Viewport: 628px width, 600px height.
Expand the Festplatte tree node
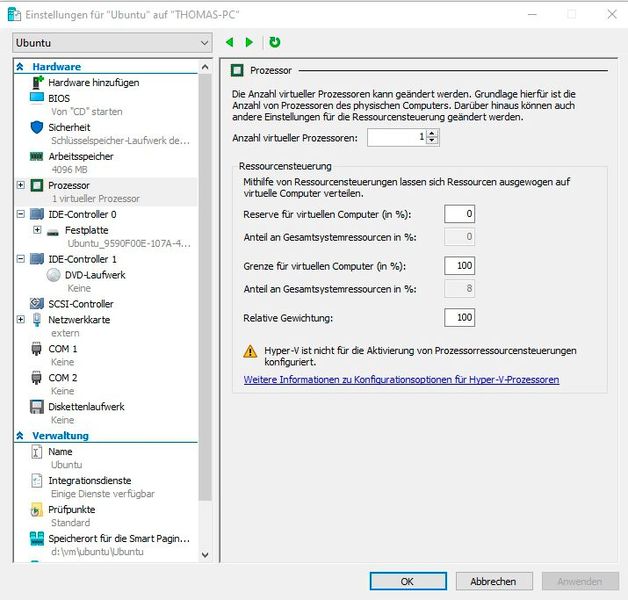pos(37,230)
